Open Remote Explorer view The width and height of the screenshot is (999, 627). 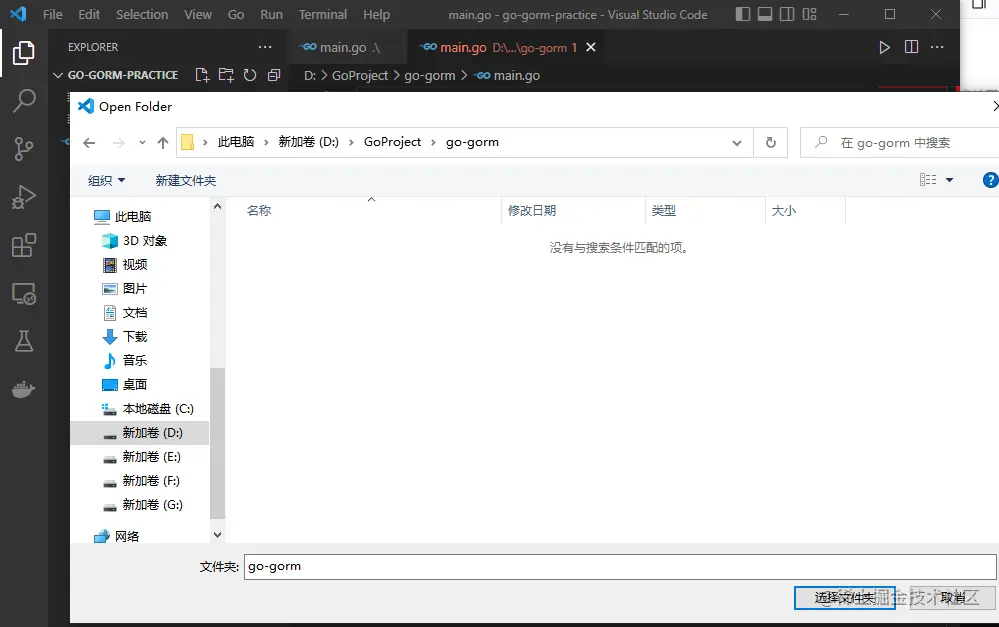[x=24, y=294]
